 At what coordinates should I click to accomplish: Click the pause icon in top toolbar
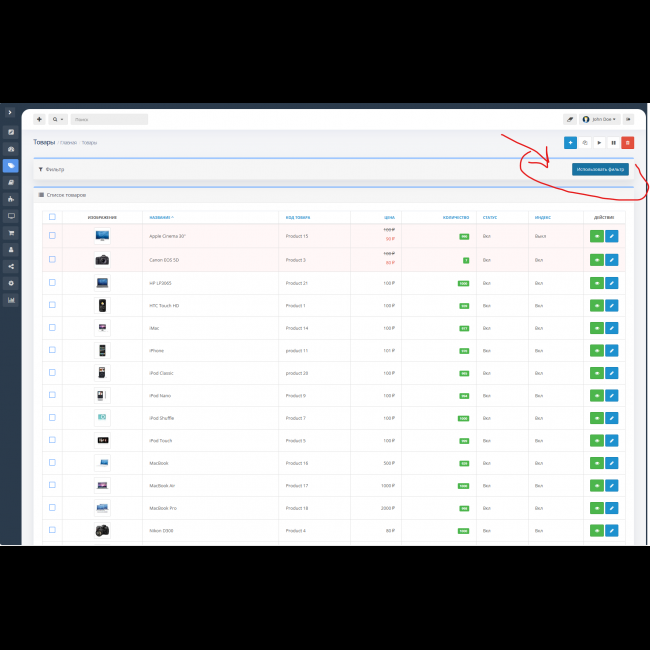pos(613,143)
